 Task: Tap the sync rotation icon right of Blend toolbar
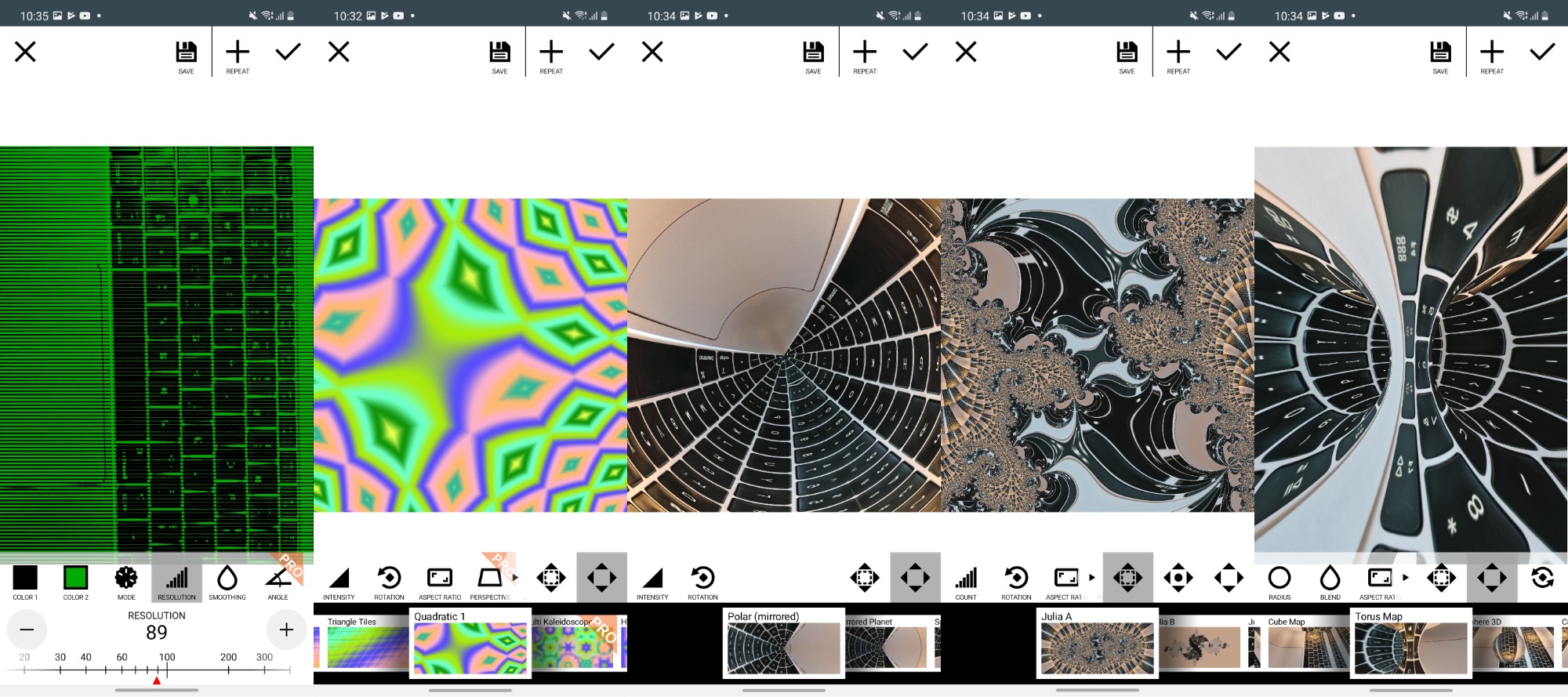tap(1542, 578)
